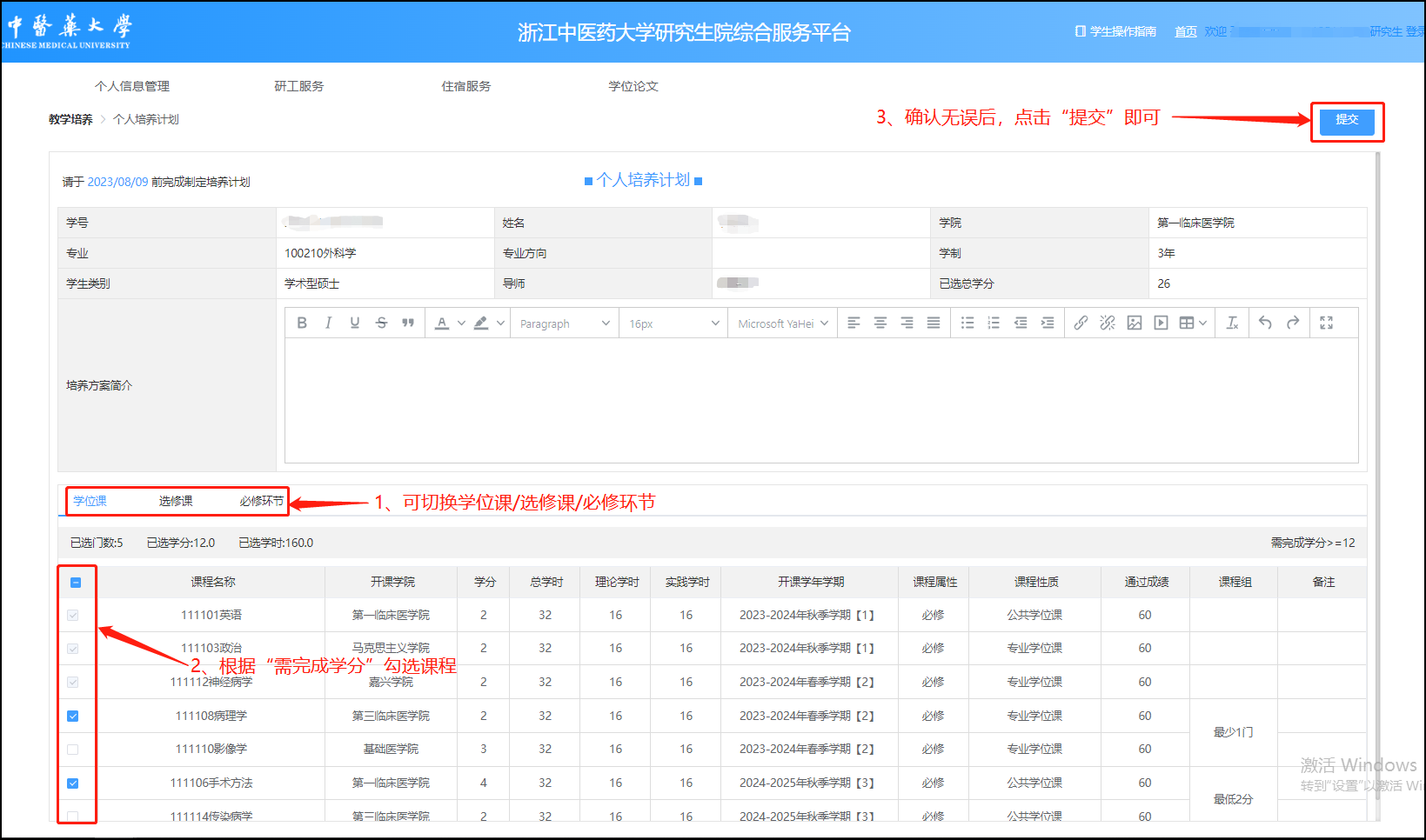The image size is (1426, 840).
Task: Click the university logo in header
Action: 66,31
